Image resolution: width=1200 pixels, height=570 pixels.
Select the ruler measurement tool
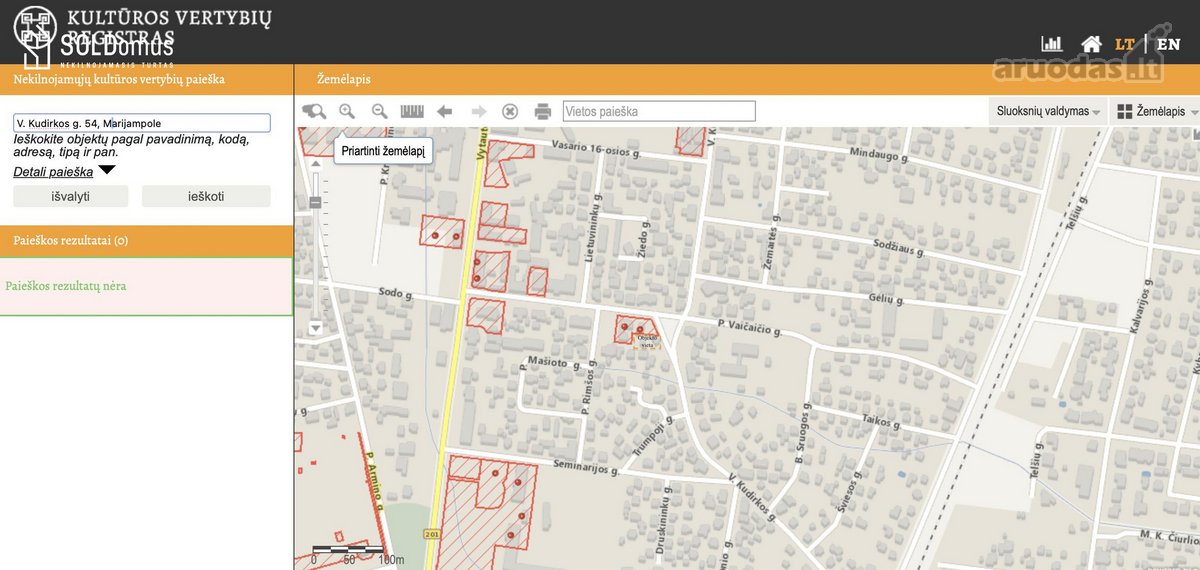[x=412, y=111]
